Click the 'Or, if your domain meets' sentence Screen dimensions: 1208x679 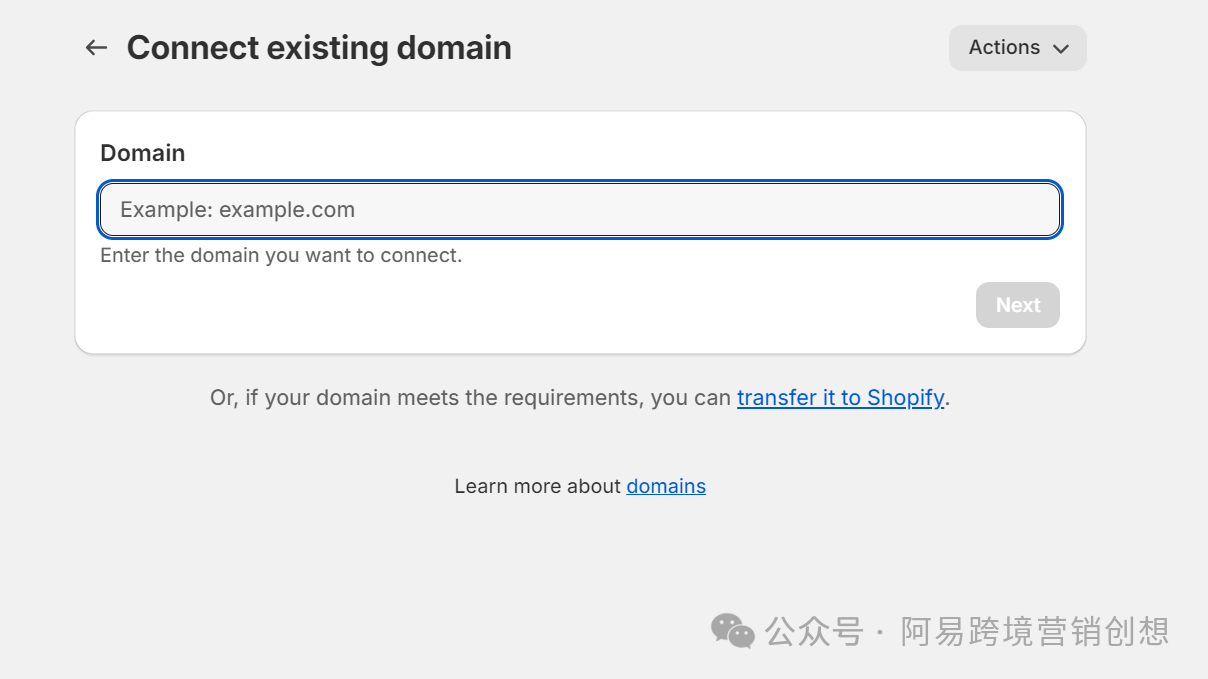coord(470,398)
